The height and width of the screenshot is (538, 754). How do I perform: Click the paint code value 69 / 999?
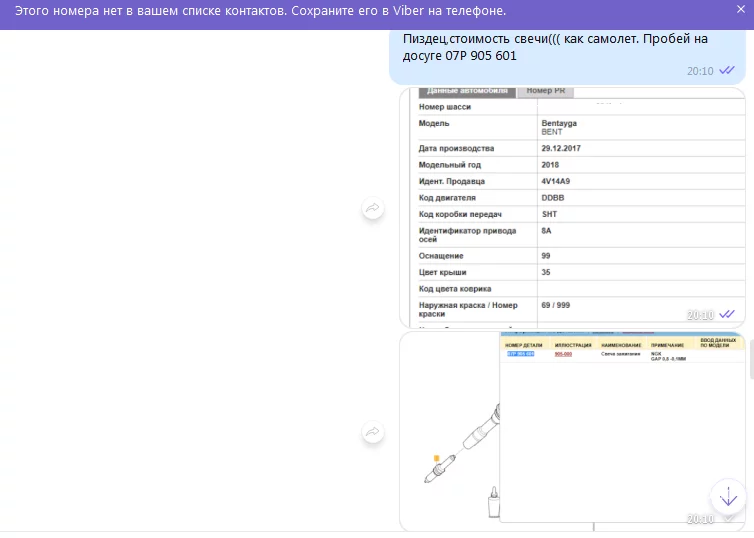(555, 305)
